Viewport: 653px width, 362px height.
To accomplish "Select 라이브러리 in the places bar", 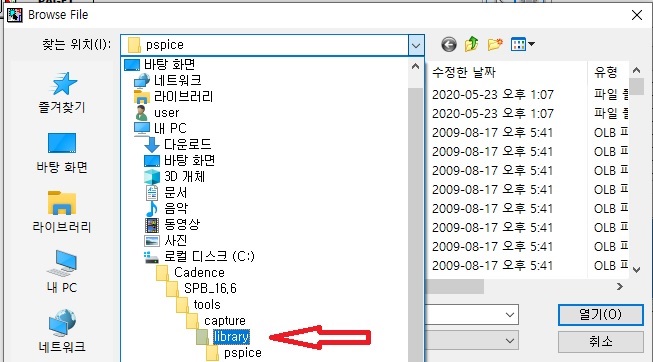I will pyautogui.click(x=62, y=212).
